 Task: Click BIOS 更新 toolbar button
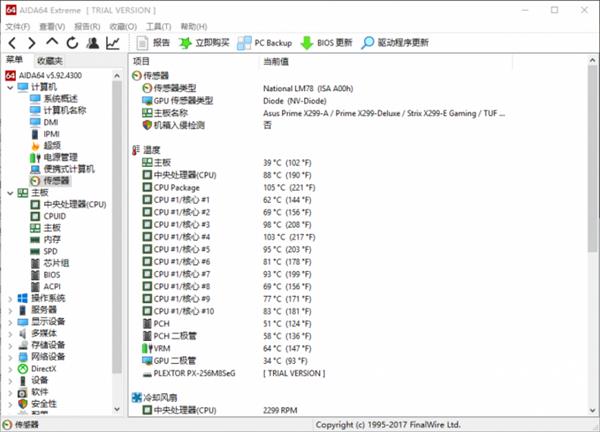326,43
